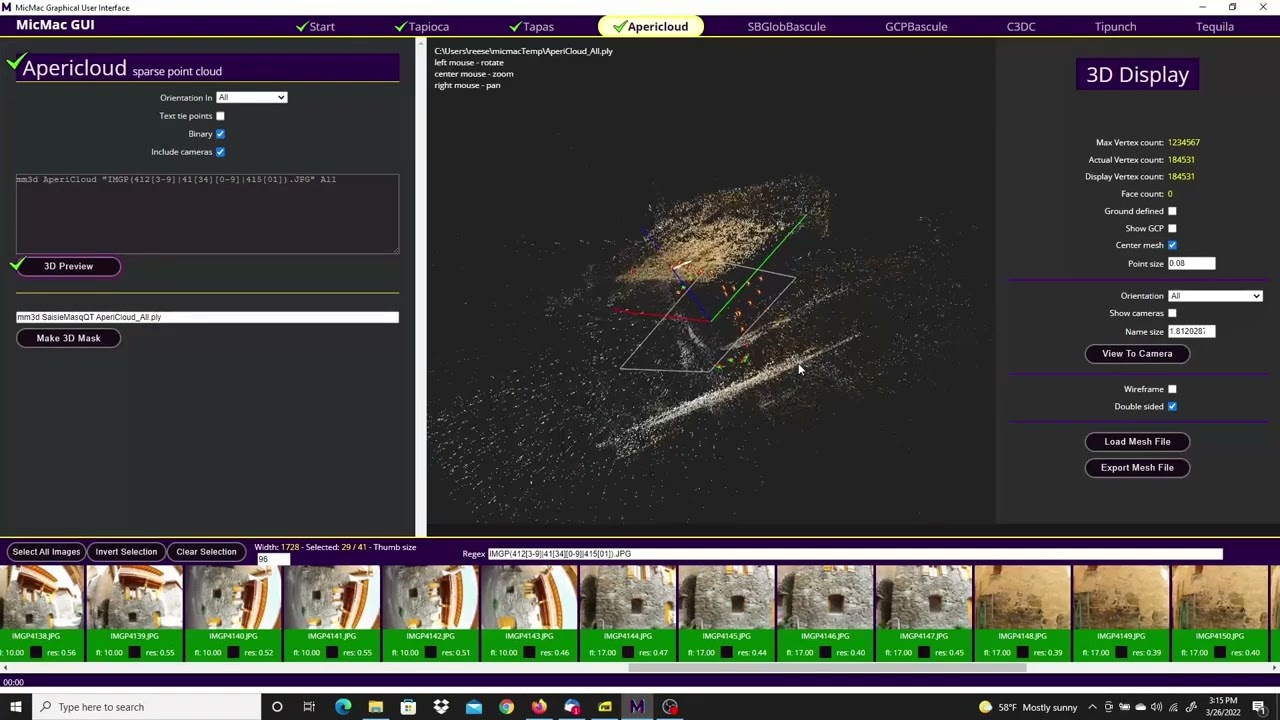The height and width of the screenshot is (720, 1280).
Task: Click the Name size input field
Action: 1191,332
